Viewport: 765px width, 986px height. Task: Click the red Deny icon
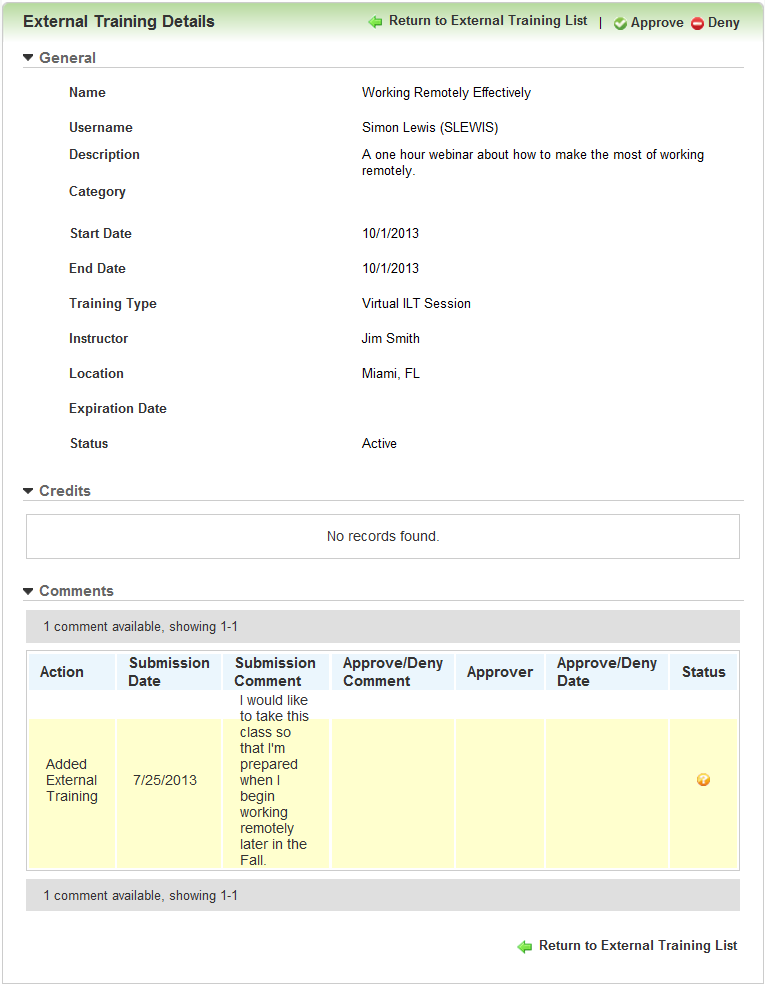point(697,23)
